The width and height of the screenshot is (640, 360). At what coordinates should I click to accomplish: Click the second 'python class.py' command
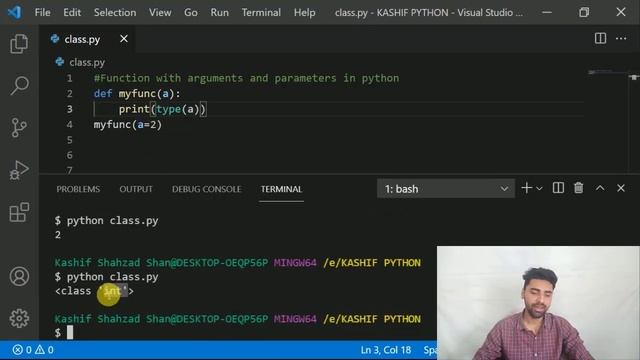pyautogui.click(x=112, y=277)
